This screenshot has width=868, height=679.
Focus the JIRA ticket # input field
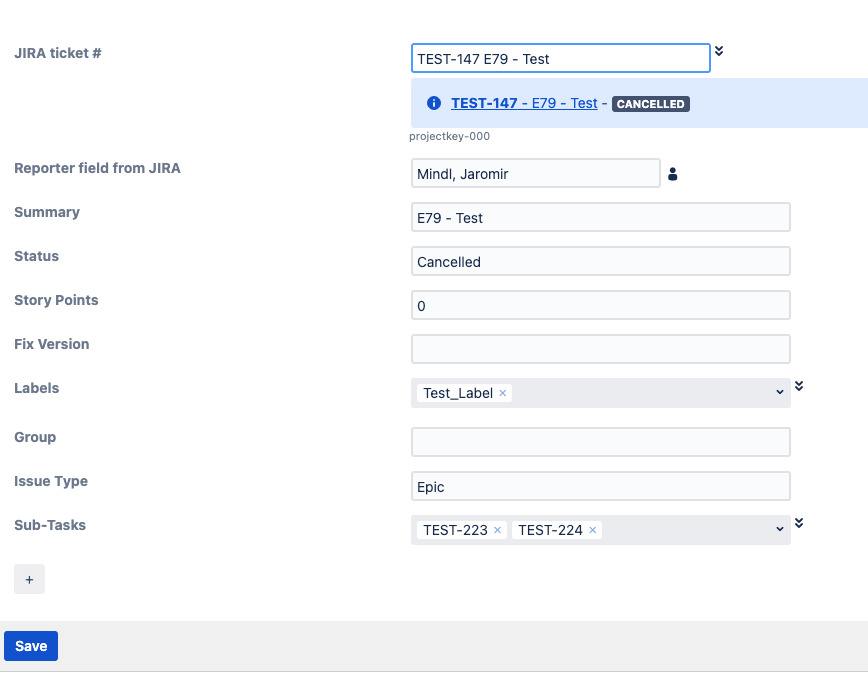pos(561,58)
